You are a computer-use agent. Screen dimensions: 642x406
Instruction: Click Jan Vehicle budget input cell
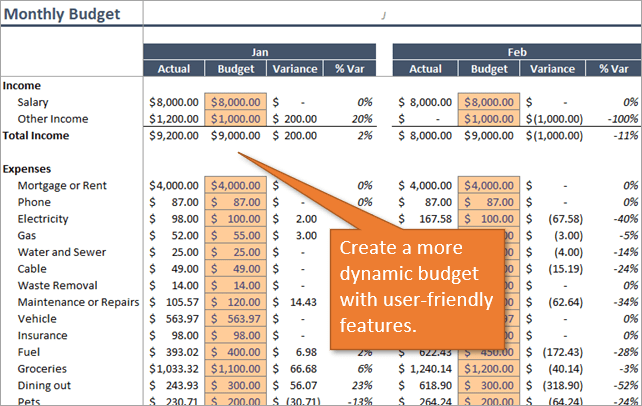coord(235,319)
